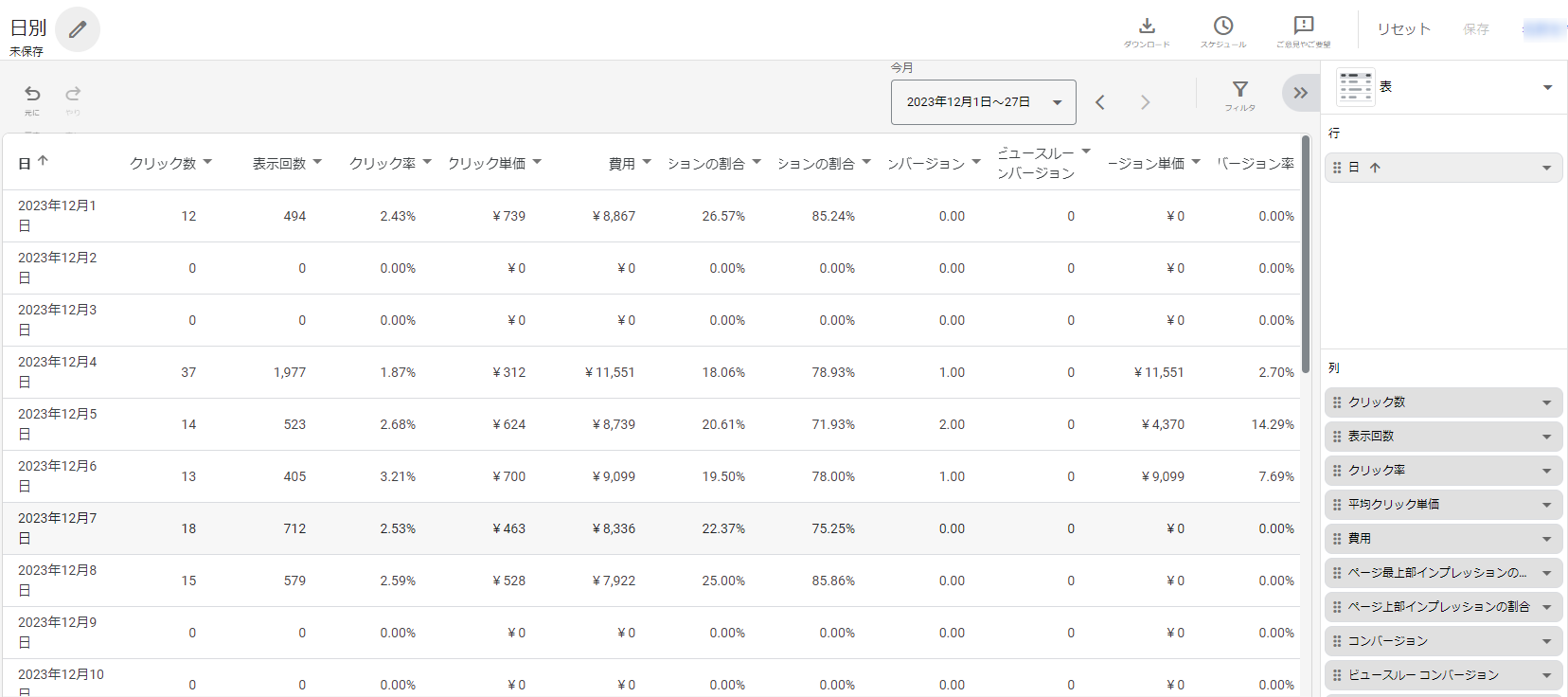Click the 3.21% click rate cell
The width and height of the screenshot is (1568, 697).
398,476
